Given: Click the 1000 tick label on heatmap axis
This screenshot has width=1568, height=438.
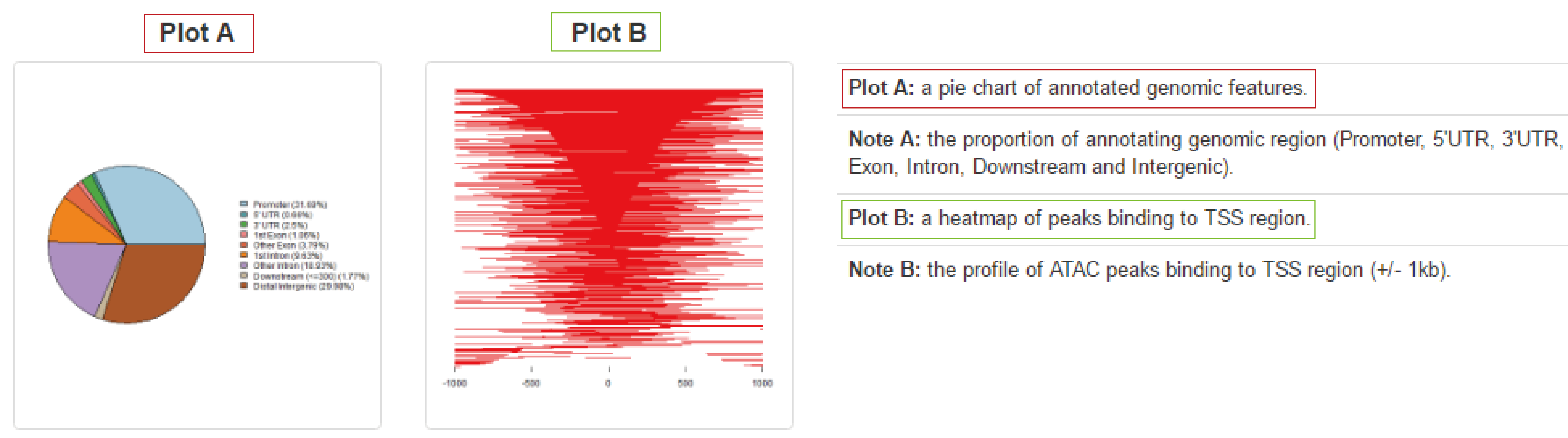Looking at the screenshot, I should click(762, 383).
